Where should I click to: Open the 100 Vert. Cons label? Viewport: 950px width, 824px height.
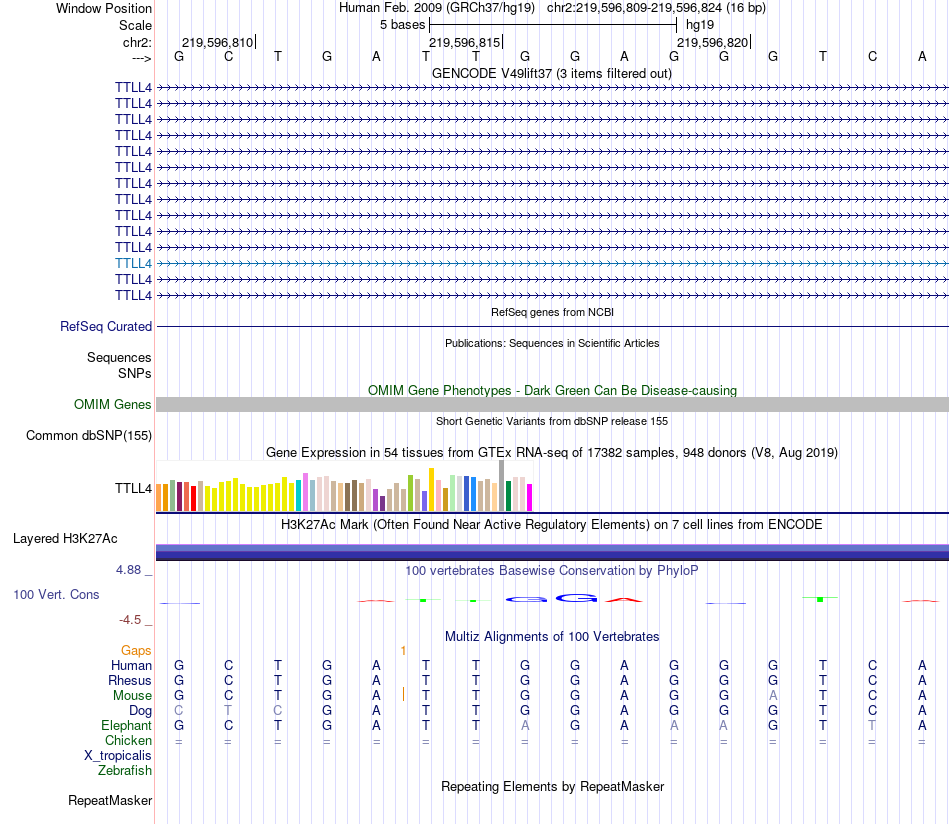(x=56, y=595)
